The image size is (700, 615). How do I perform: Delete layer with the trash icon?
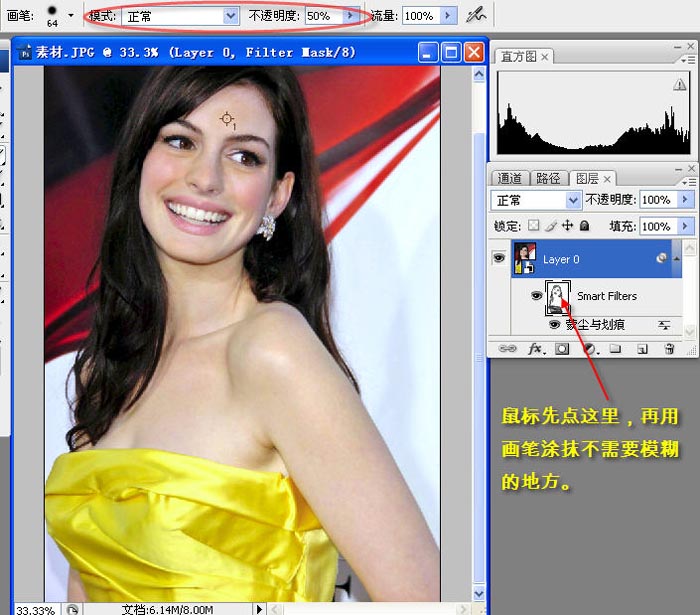click(669, 349)
